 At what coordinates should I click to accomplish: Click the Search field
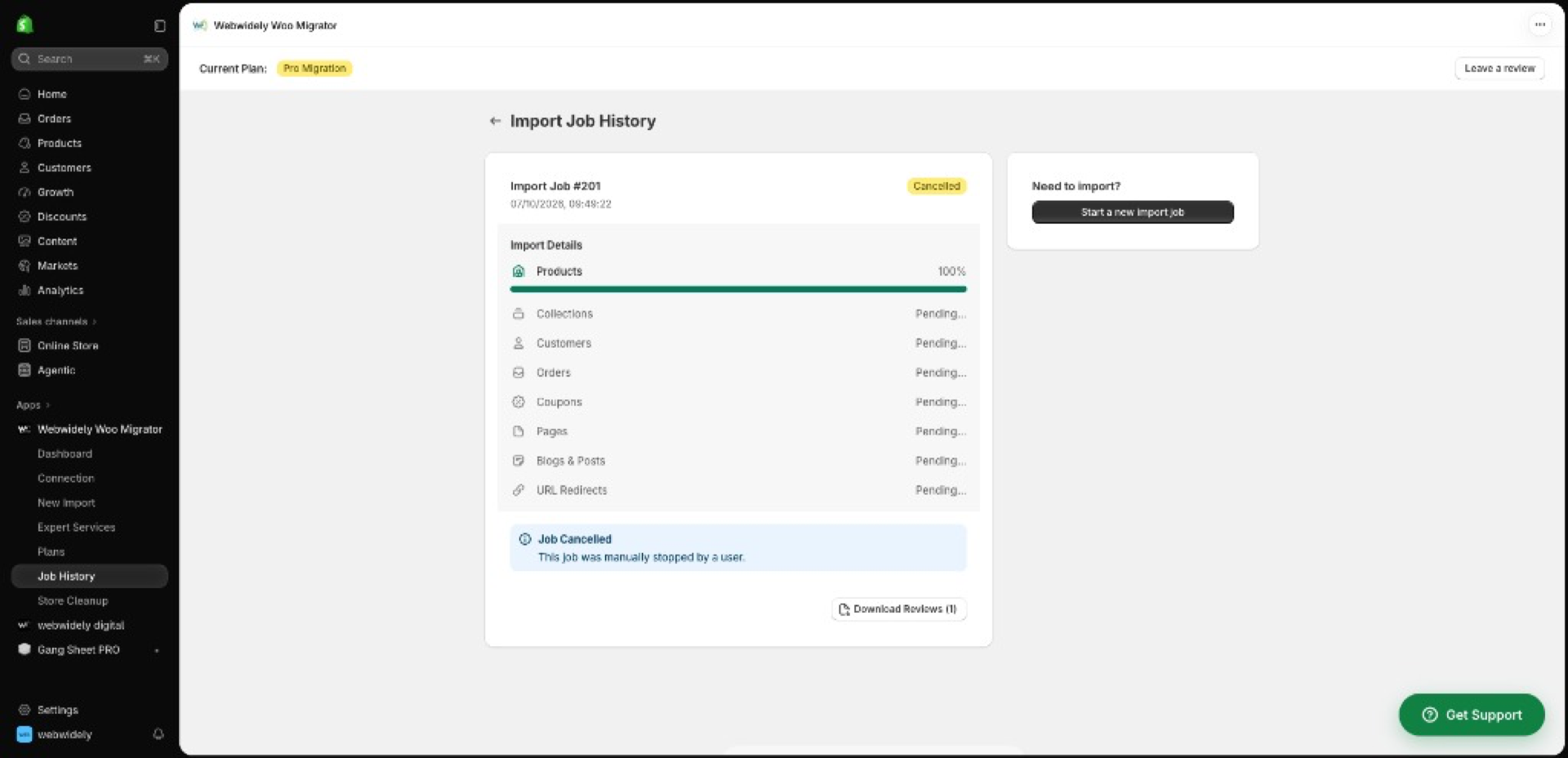[90, 59]
